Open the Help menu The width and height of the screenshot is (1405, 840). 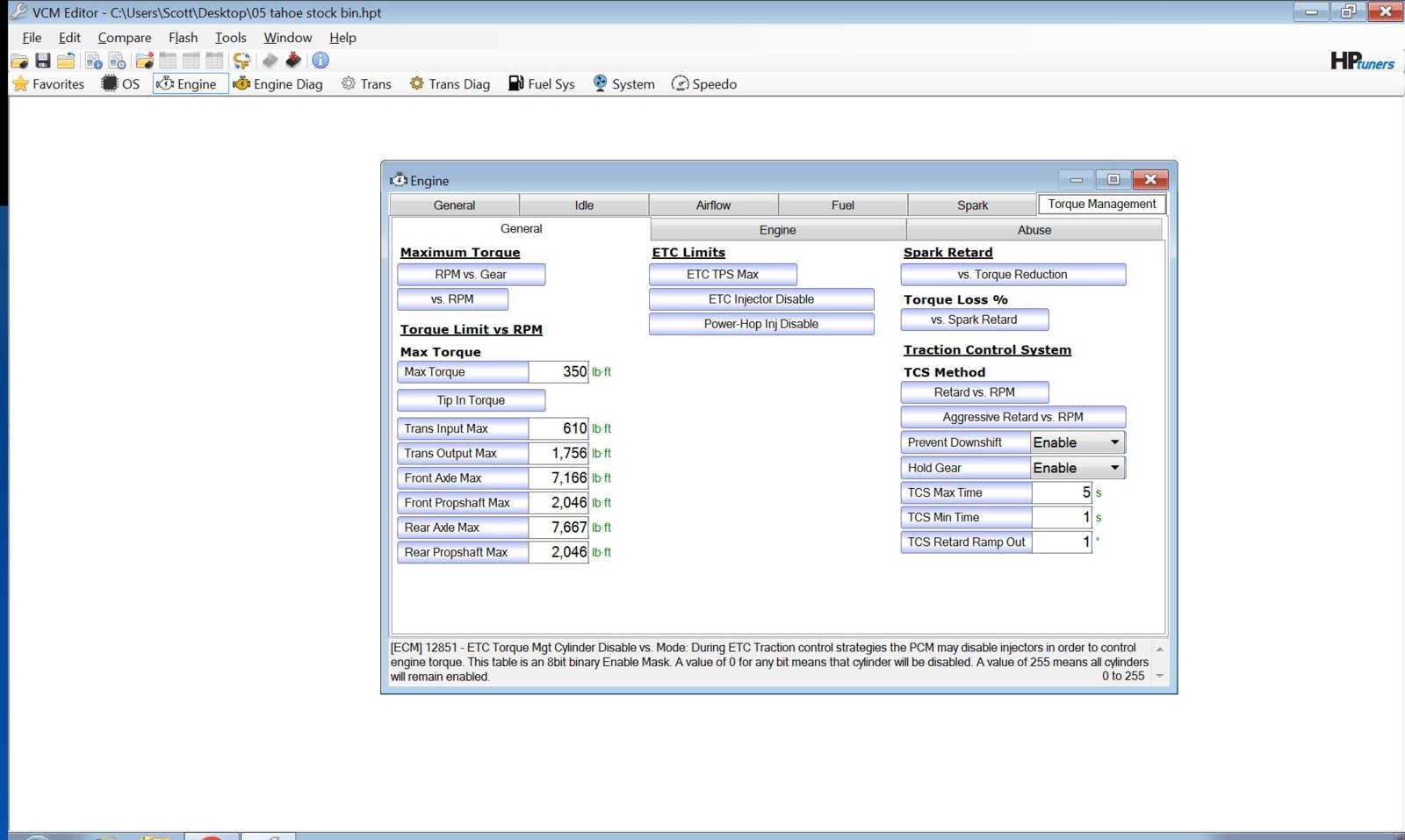point(342,38)
